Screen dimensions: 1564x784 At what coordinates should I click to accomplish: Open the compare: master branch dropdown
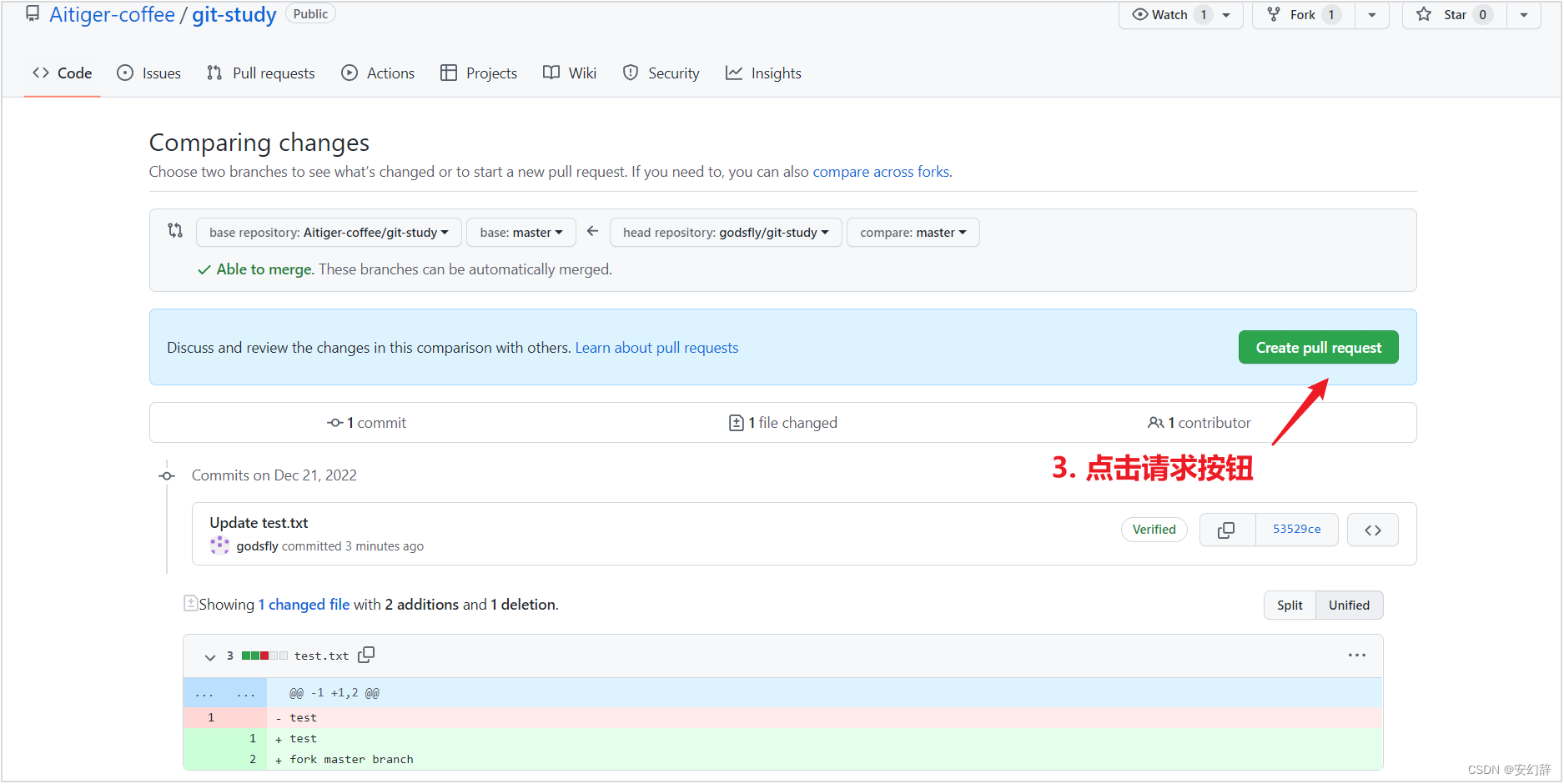coord(913,233)
